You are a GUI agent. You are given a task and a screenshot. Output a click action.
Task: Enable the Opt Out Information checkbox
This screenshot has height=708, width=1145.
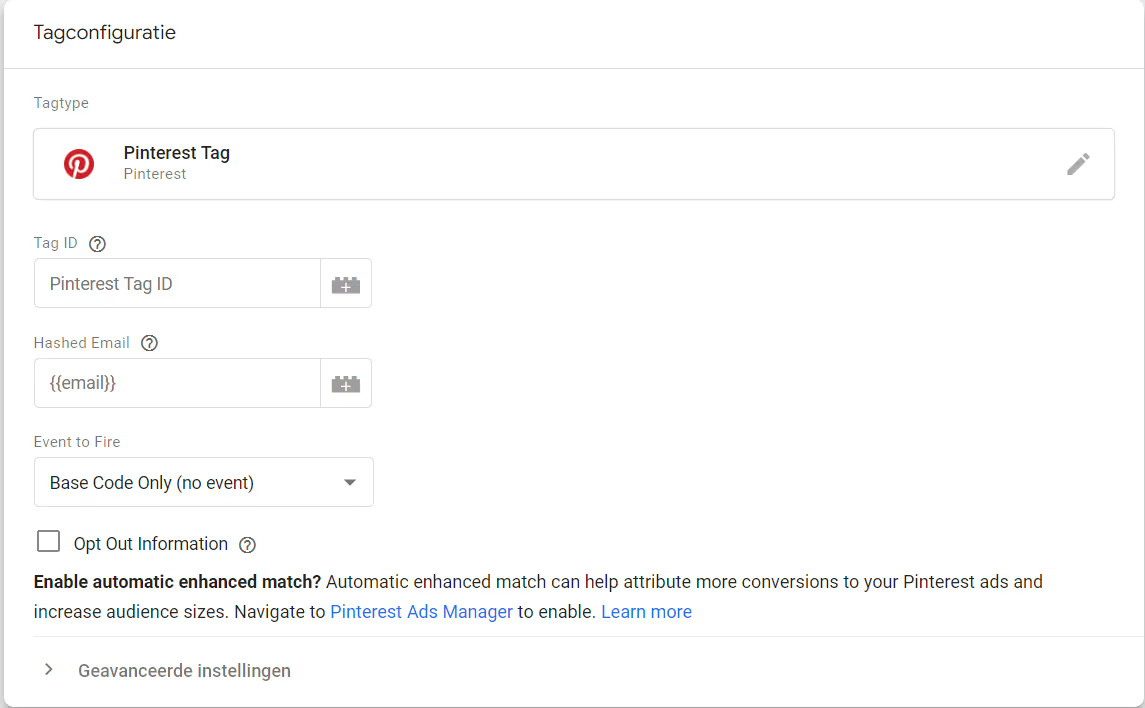(48, 542)
